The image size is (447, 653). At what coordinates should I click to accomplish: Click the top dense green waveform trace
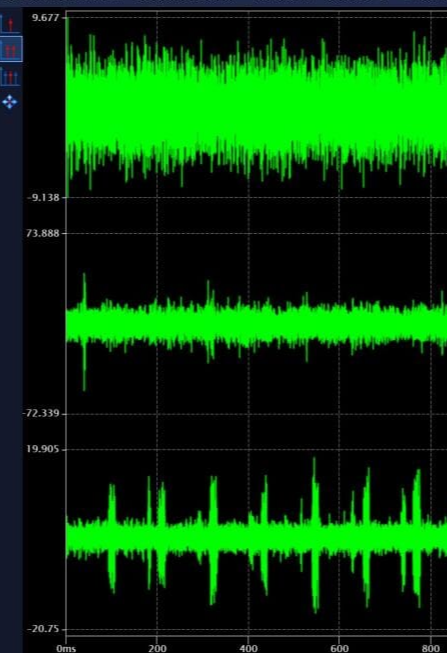[256, 110]
